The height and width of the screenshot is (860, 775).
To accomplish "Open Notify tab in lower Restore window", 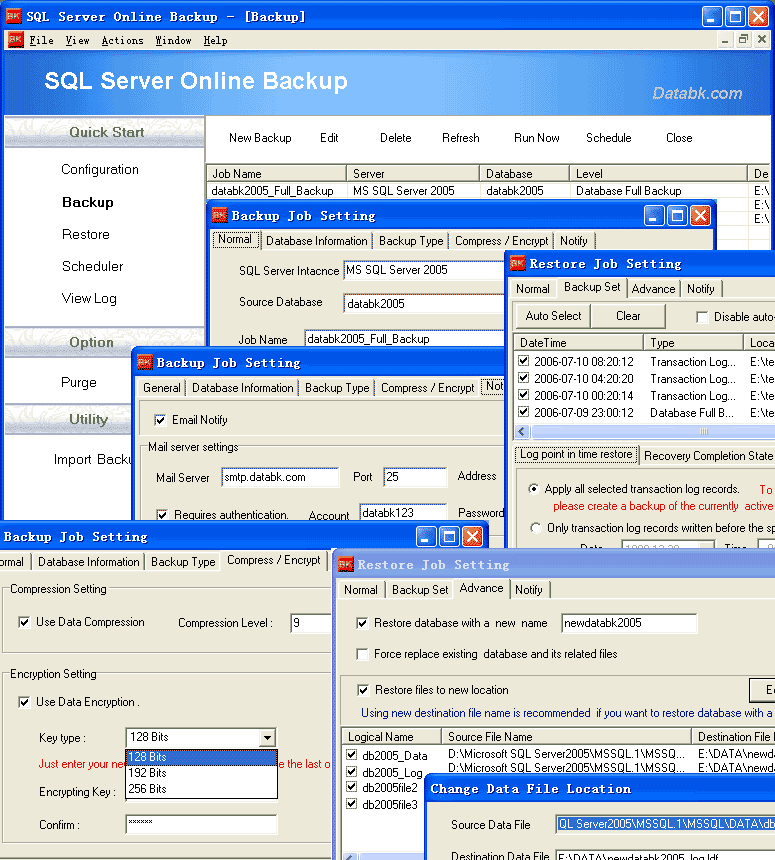I will 529,590.
